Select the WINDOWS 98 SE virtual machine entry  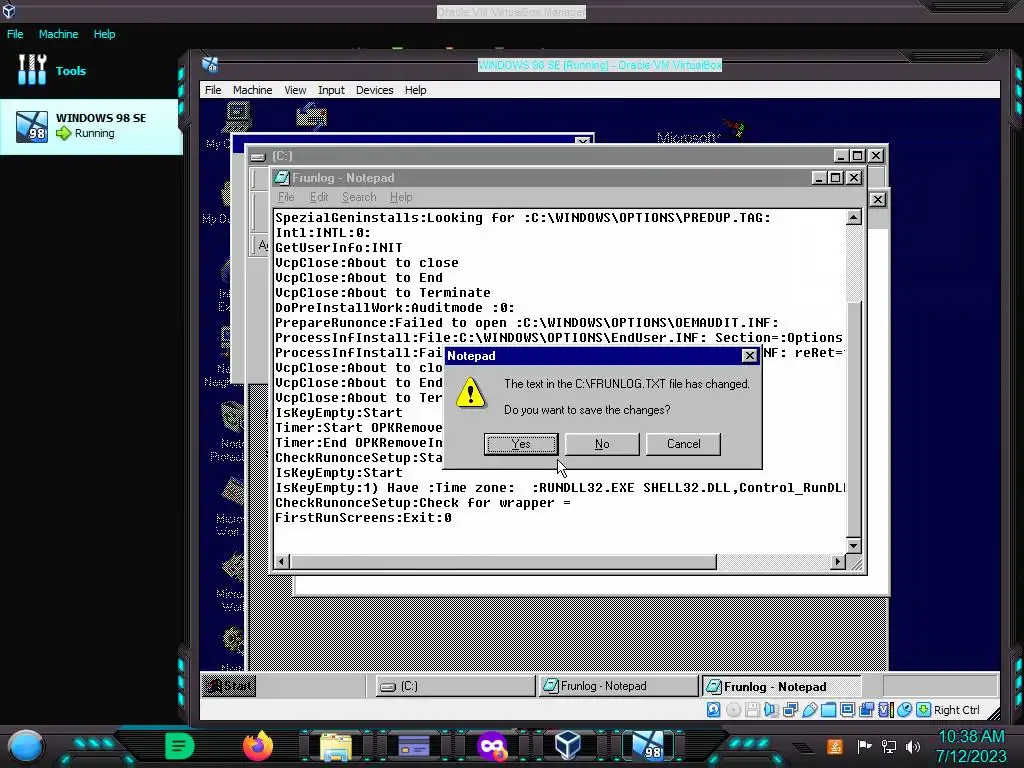click(91, 126)
